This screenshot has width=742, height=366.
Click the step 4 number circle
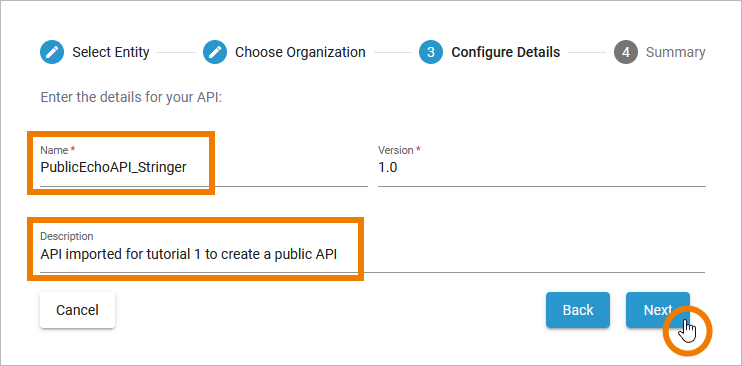click(626, 52)
